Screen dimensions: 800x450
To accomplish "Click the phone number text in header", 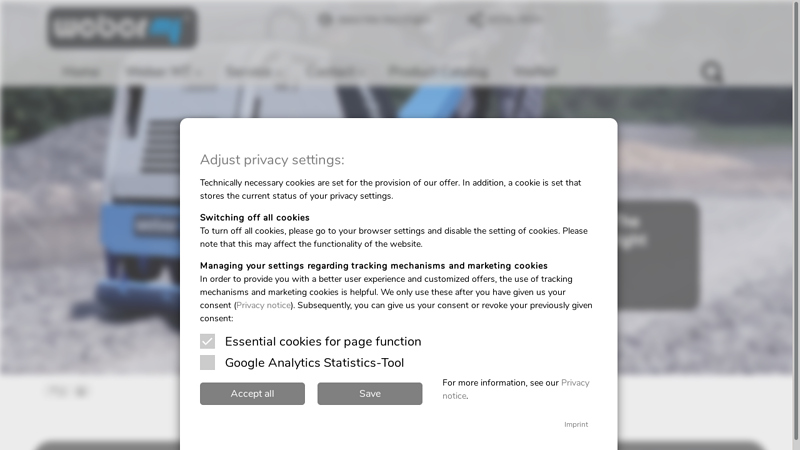I will (x=382, y=19).
